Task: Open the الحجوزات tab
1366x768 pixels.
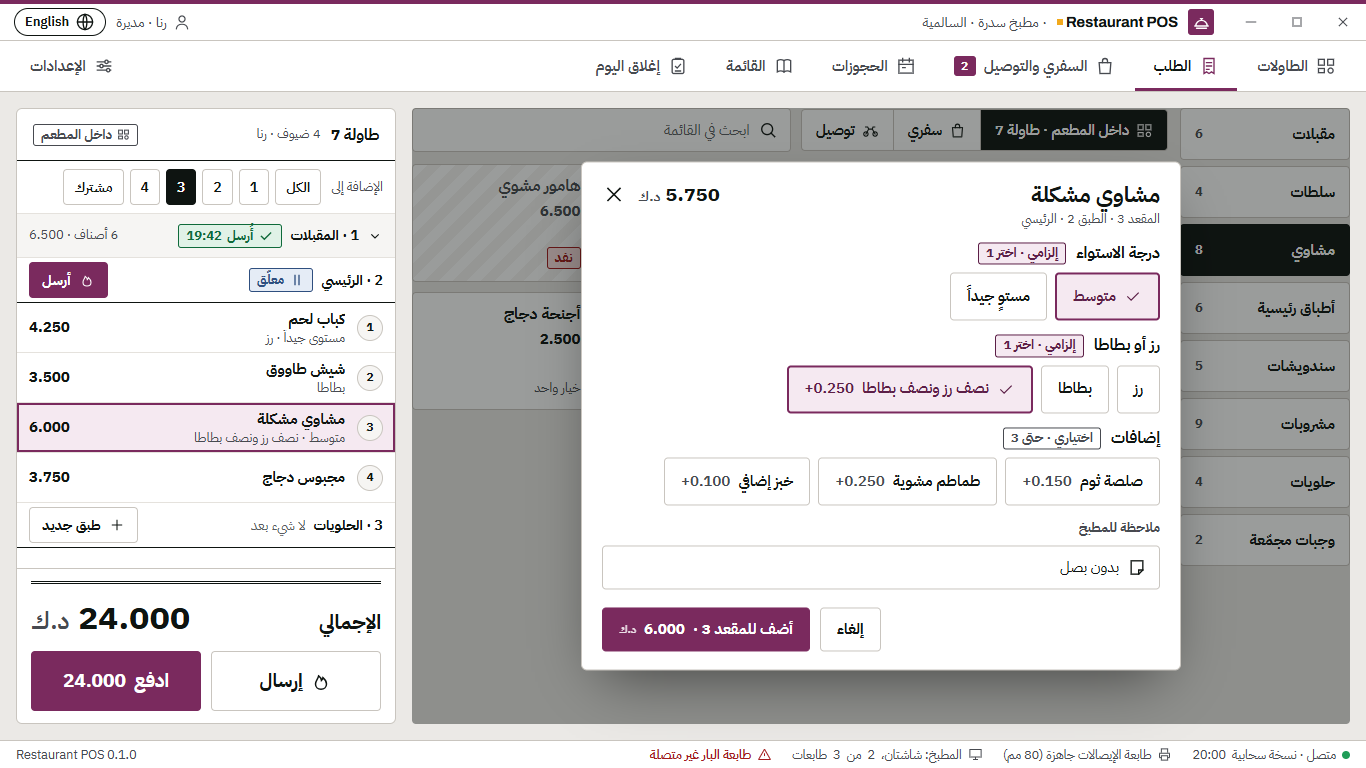Action: tap(873, 66)
